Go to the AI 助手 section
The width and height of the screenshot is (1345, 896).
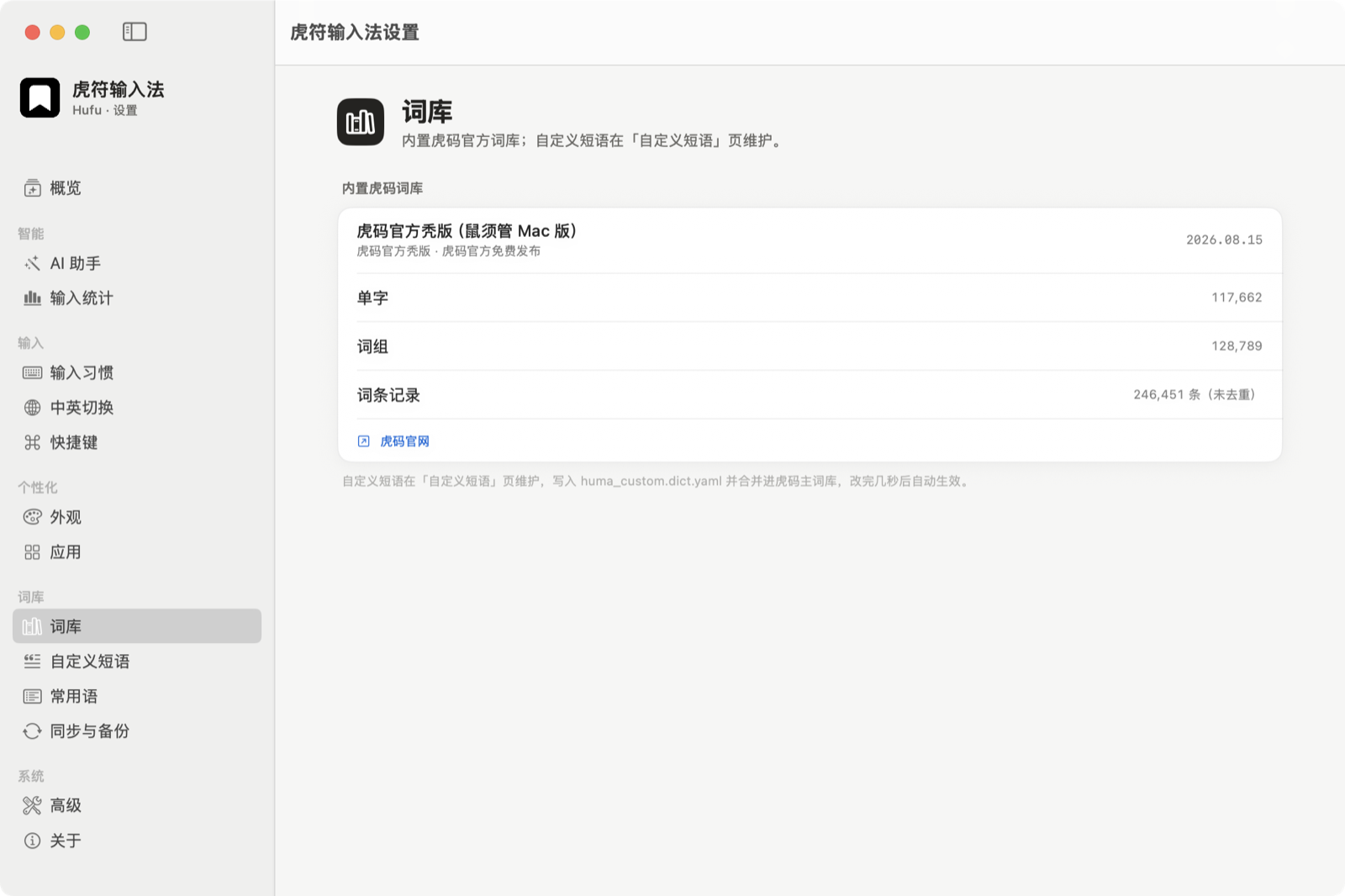[x=137, y=264]
